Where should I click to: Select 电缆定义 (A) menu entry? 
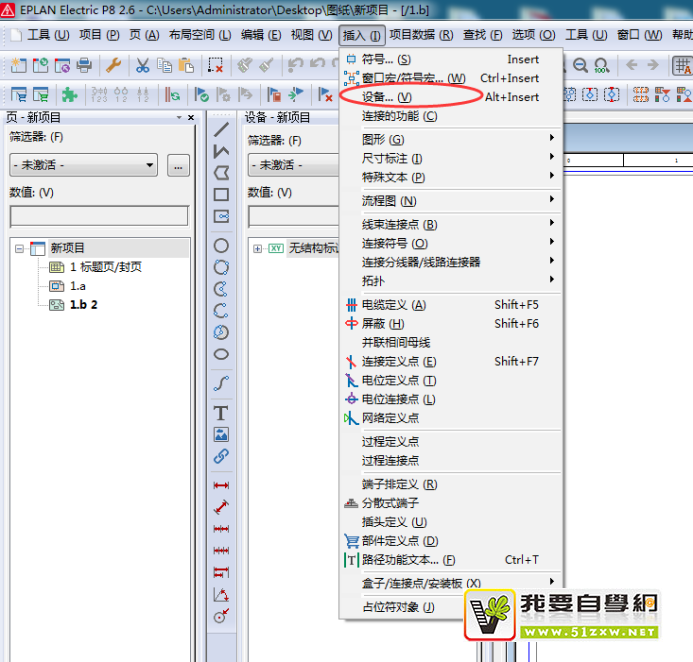tap(393, 305)
